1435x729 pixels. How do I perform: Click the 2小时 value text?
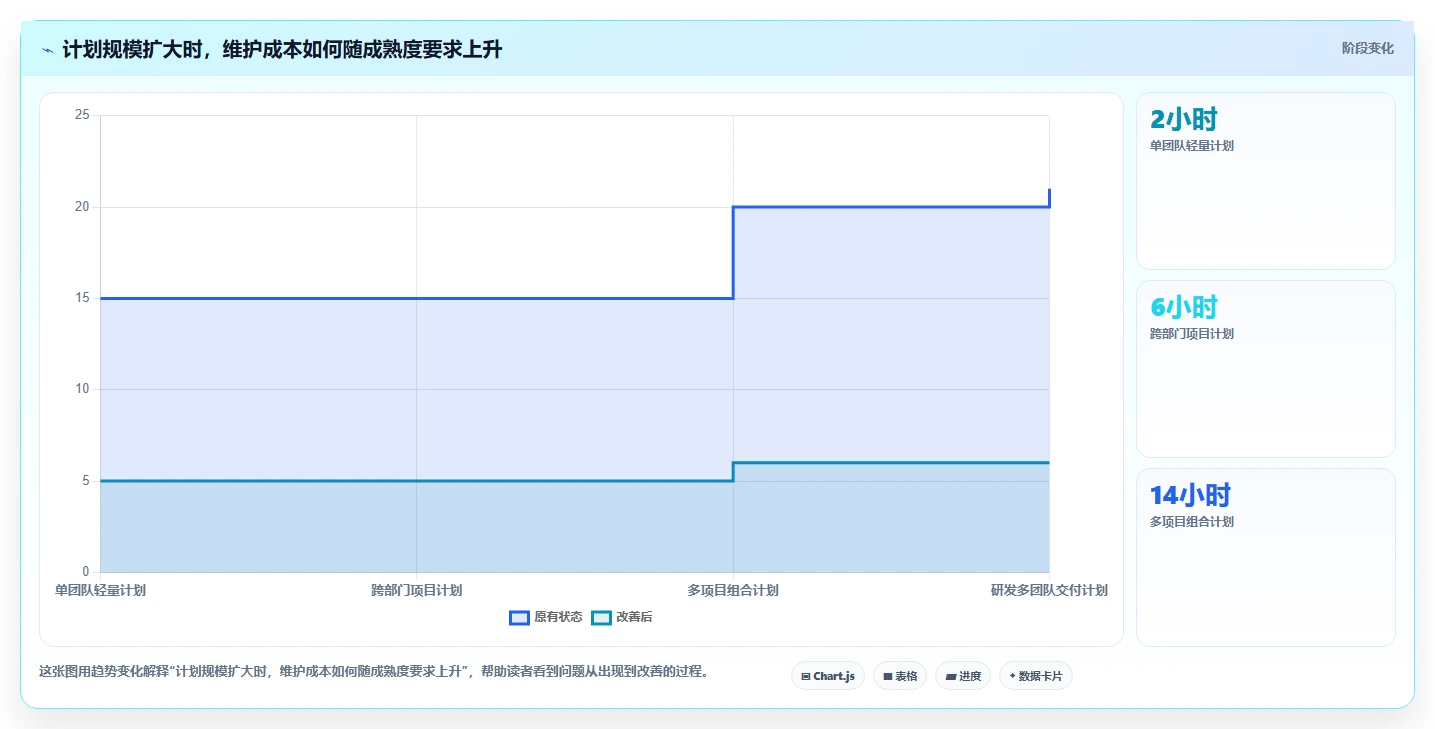[x=1184, y=119]
